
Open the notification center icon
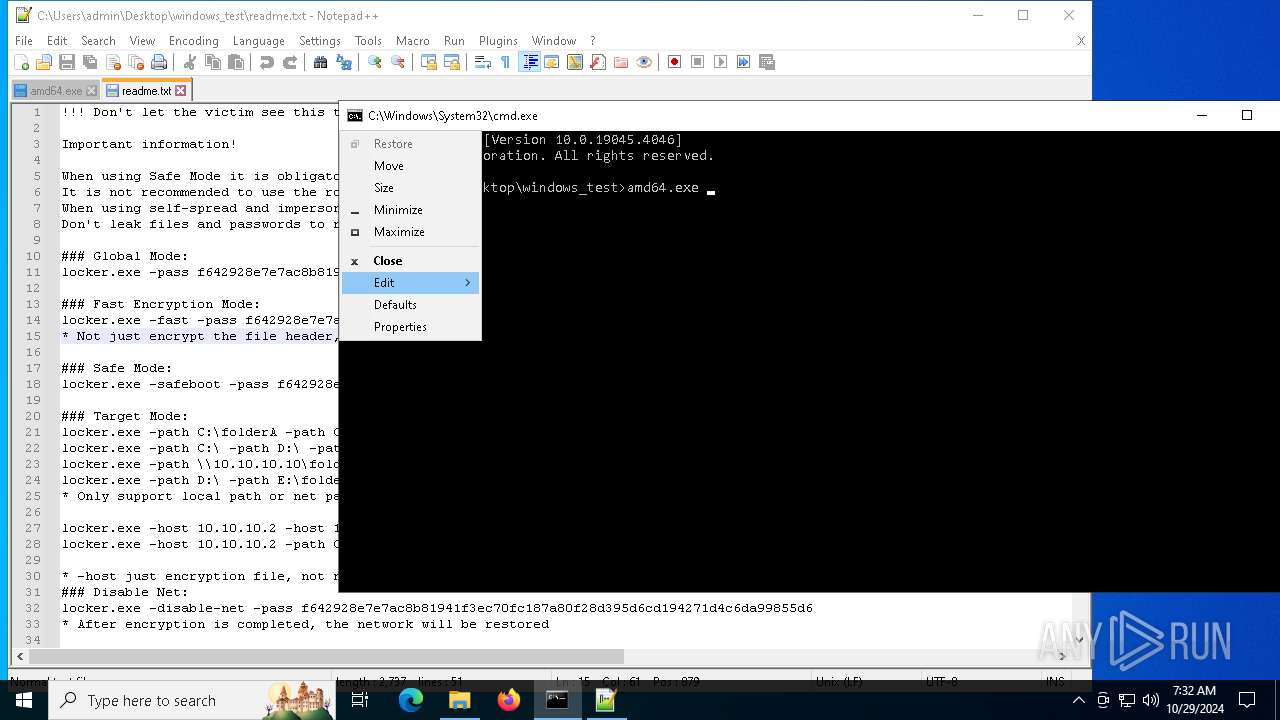pyautogui.click(x=1247, y=700)
